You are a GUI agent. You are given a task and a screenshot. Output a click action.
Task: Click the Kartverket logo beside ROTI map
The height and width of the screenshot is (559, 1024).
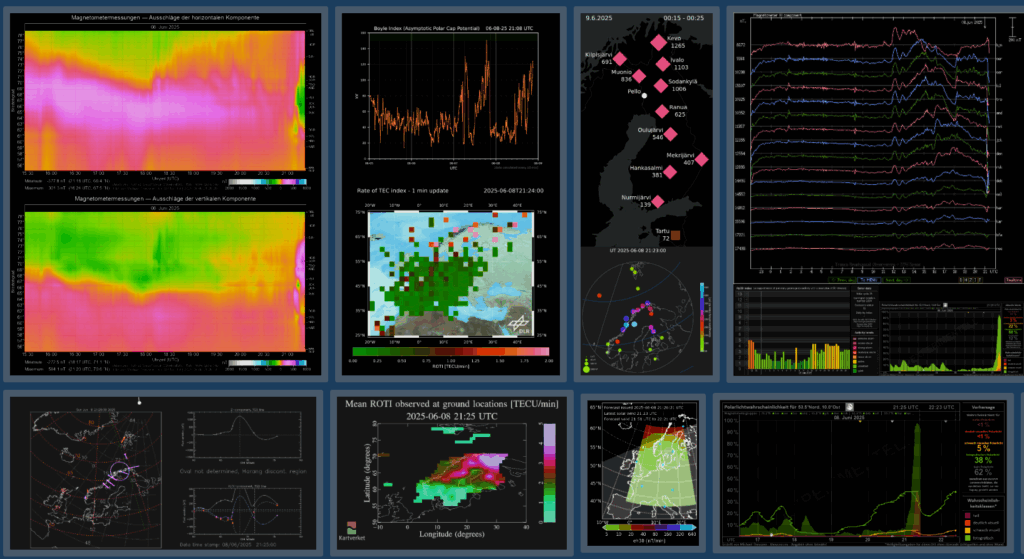tap(351, 530)
